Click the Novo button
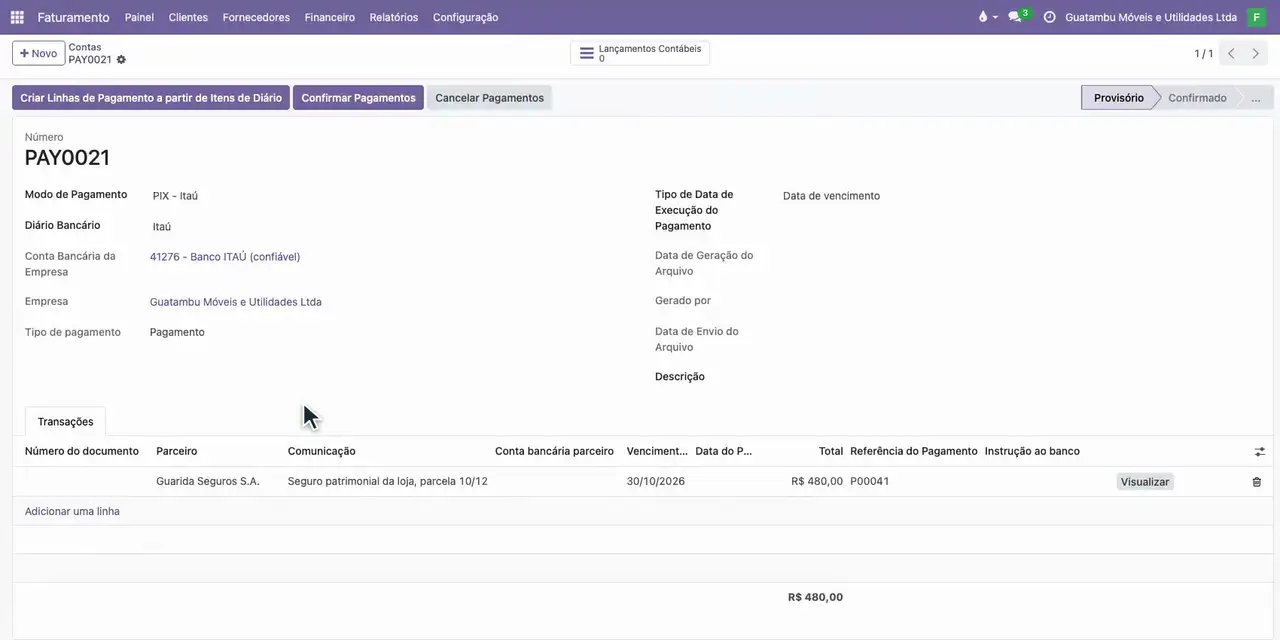 (x=38, y=53)
